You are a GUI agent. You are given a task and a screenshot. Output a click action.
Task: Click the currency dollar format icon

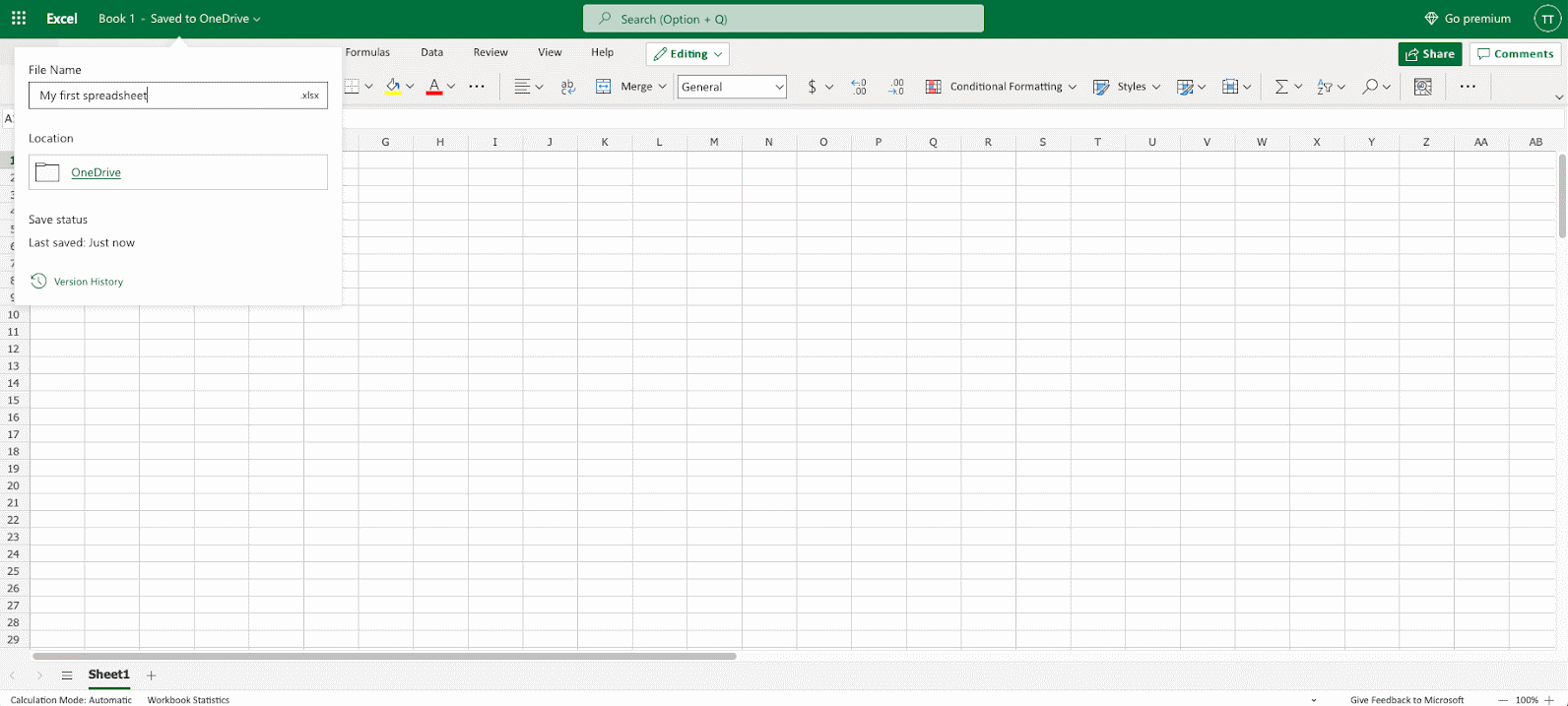tap(812, 87)
